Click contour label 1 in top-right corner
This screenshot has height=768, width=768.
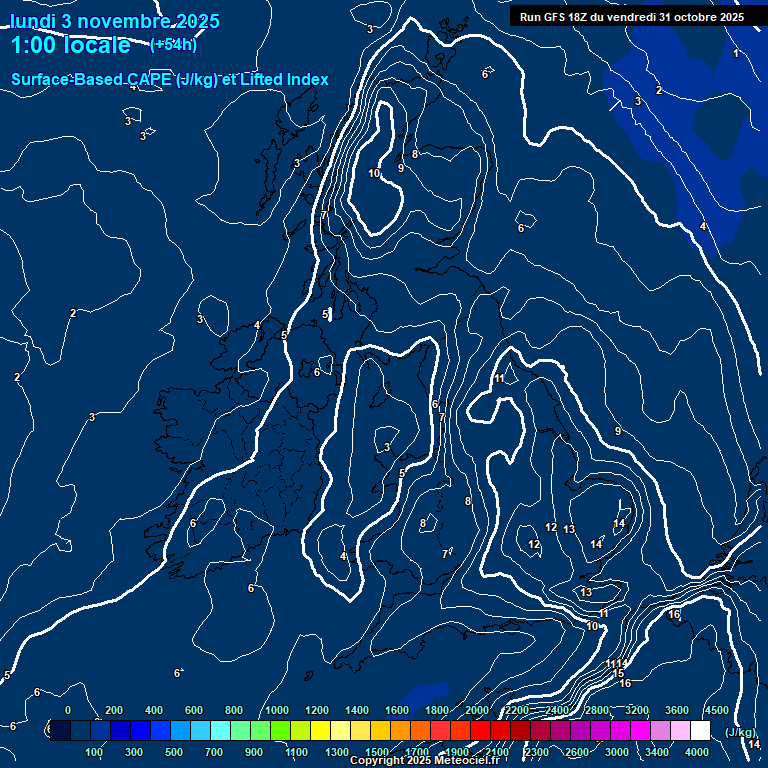tap(736, 54)
